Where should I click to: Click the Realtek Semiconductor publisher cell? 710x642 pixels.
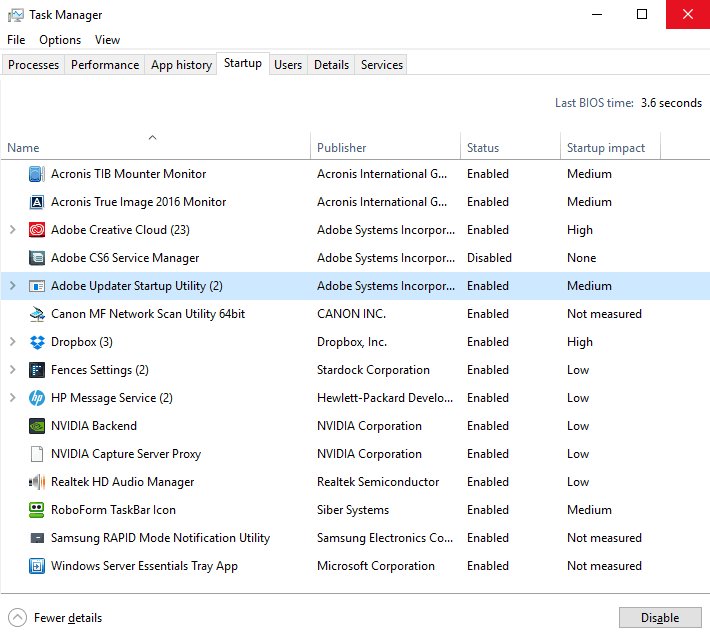click(378, 482)
